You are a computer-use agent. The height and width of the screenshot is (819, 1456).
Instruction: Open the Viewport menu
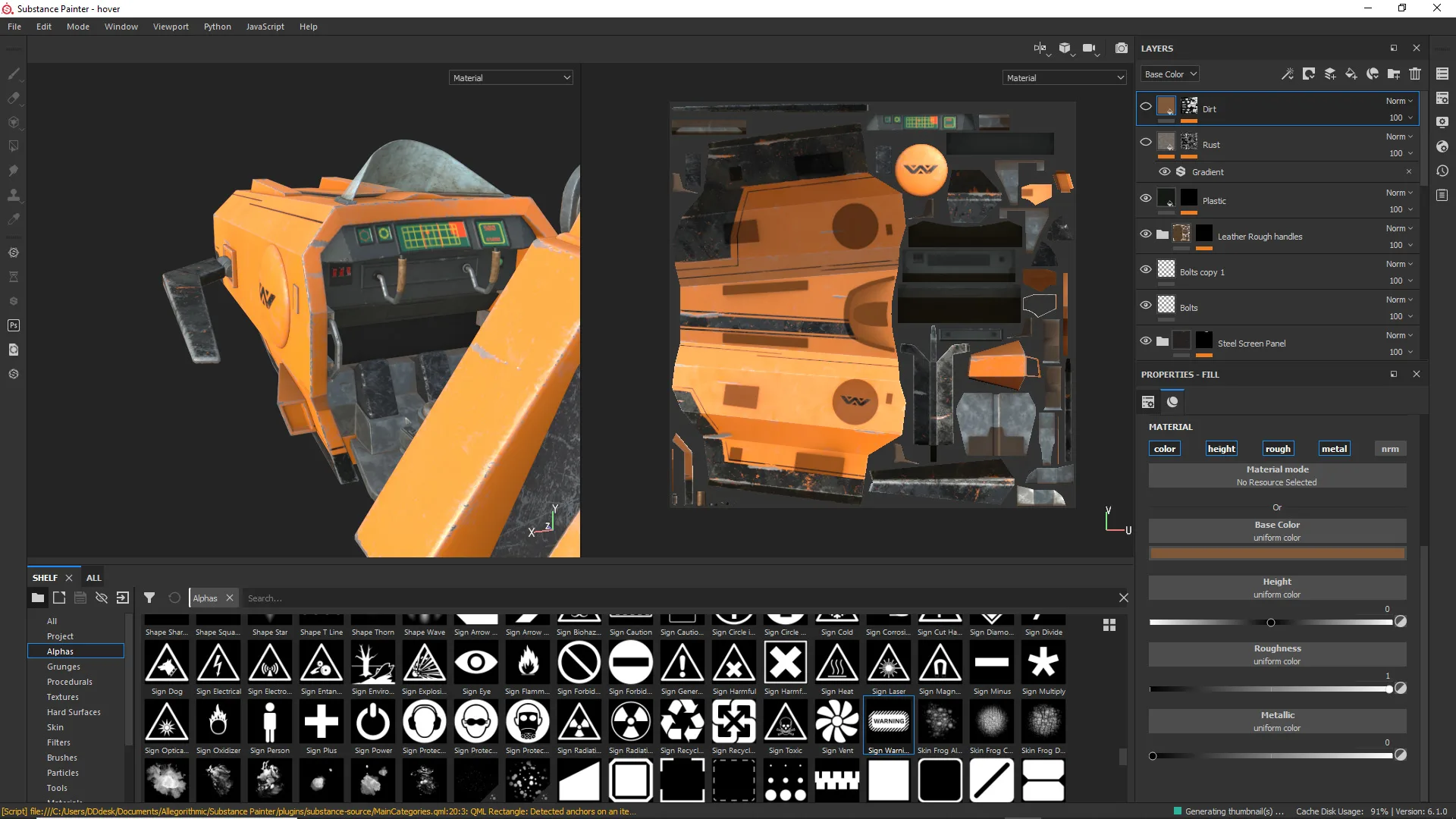point(170,27)
